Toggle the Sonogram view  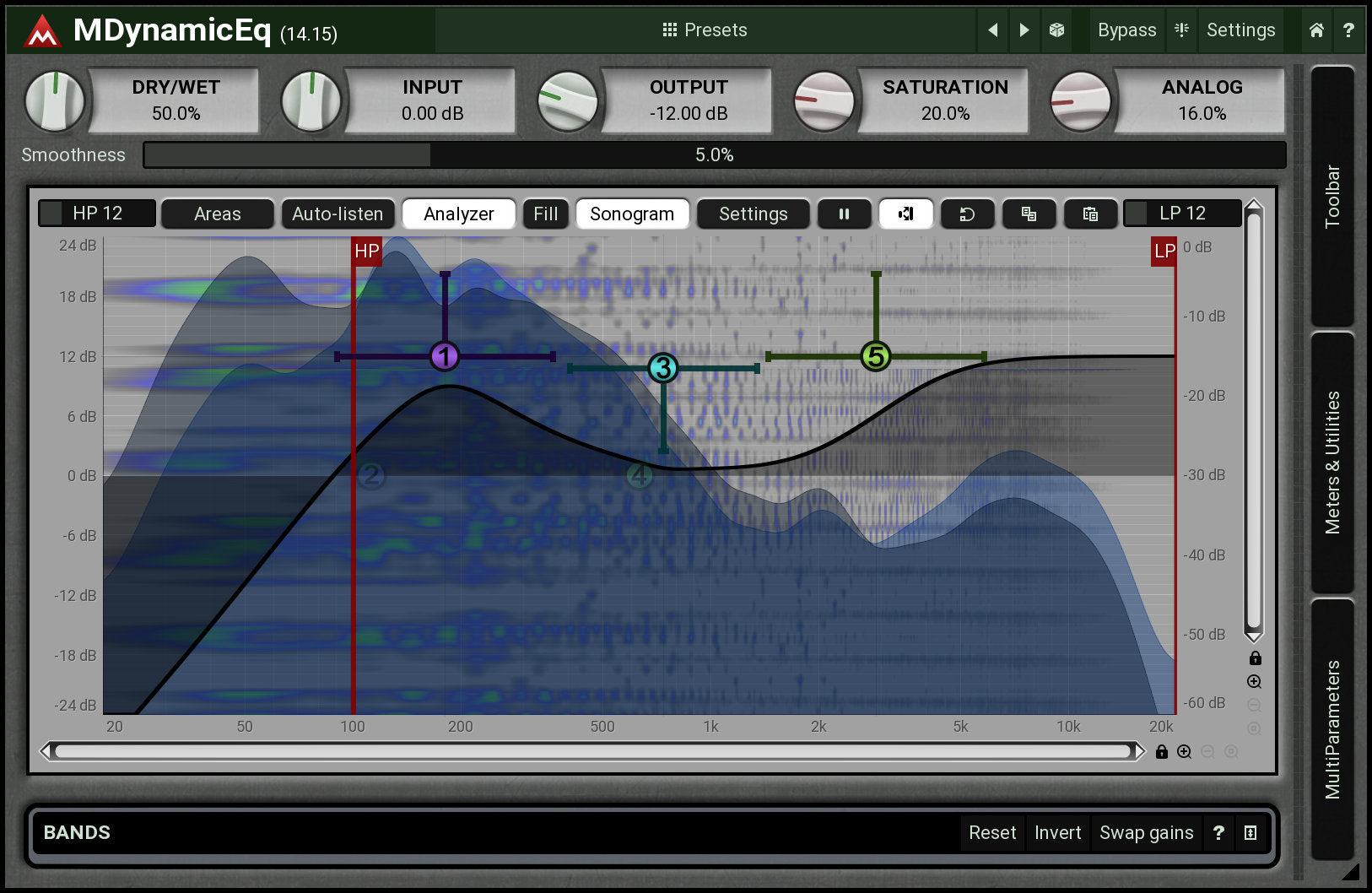631,214
